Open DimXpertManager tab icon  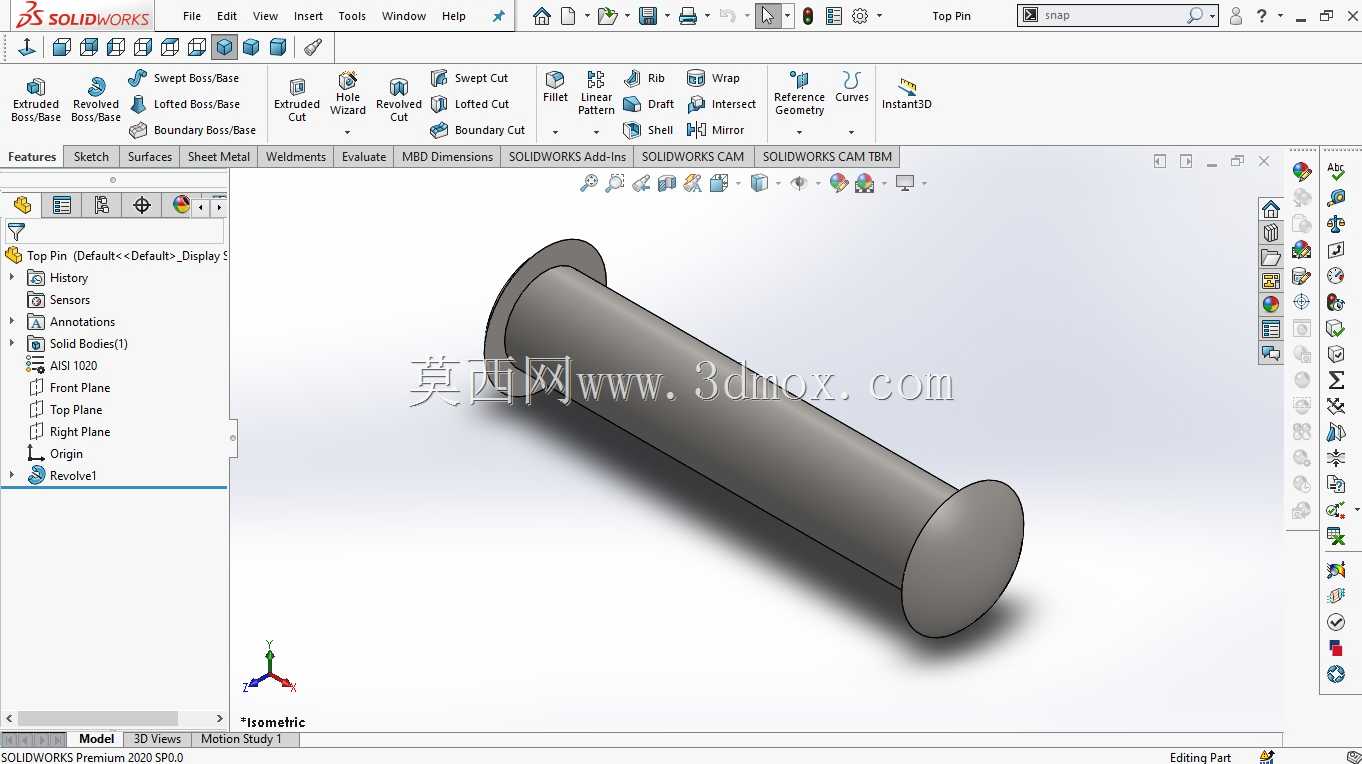[142, 205]
